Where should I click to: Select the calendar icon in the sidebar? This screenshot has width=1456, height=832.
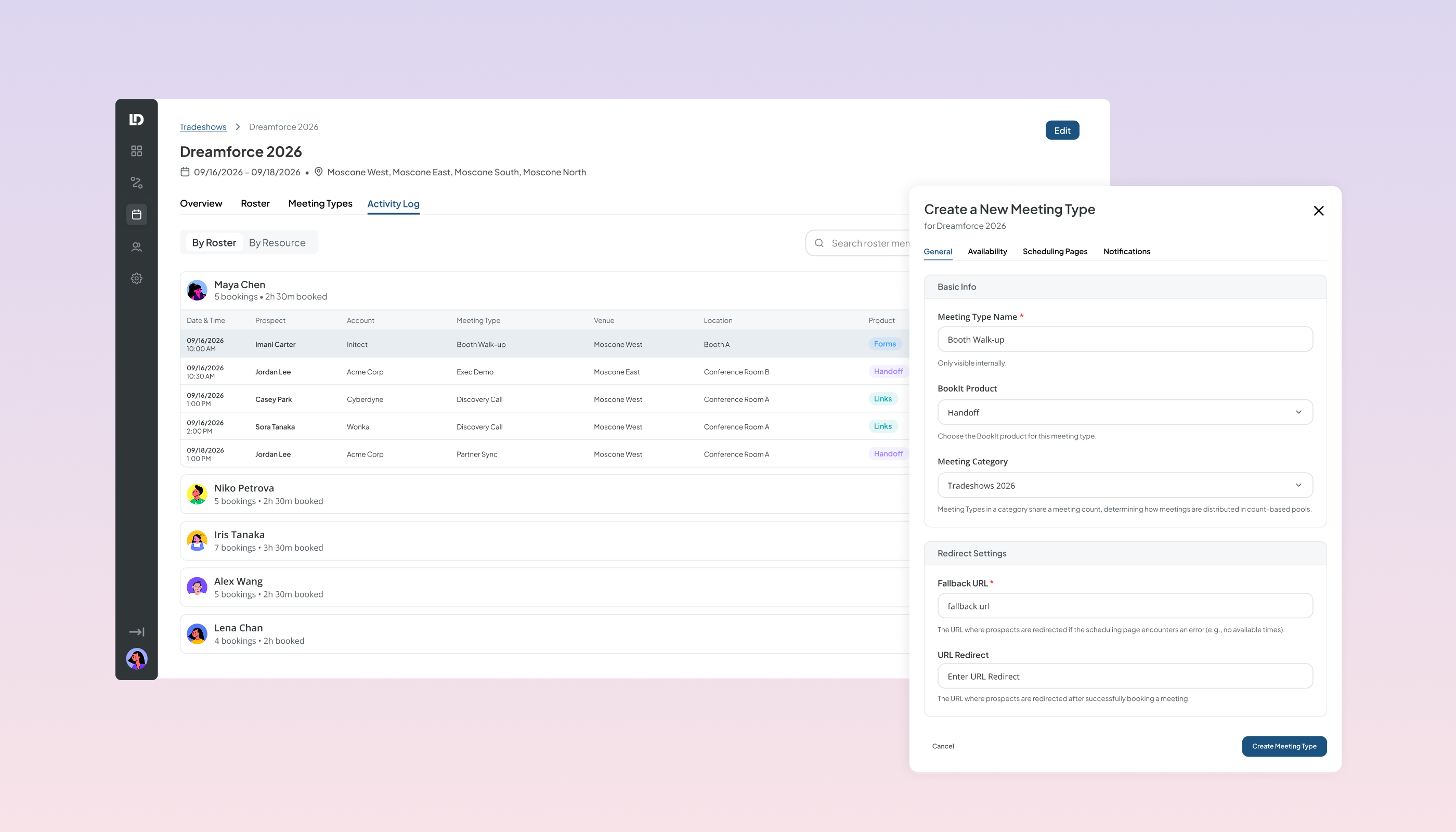[136, 214]
